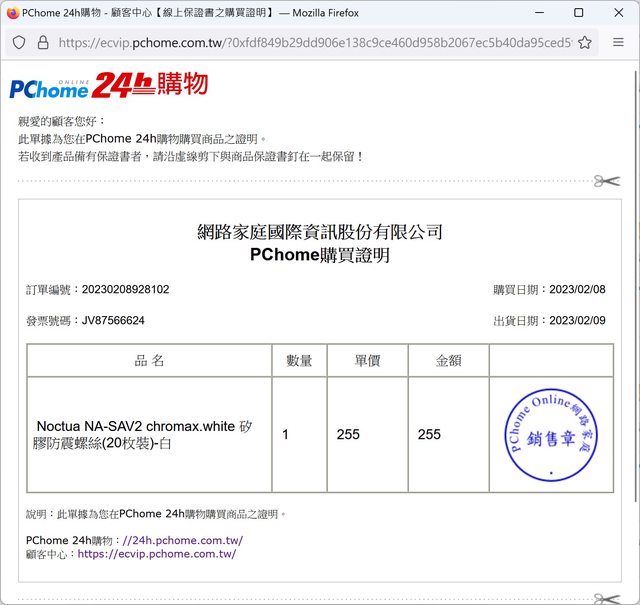
Task: Click the PChome購買證明 heading
Action: 320,256
